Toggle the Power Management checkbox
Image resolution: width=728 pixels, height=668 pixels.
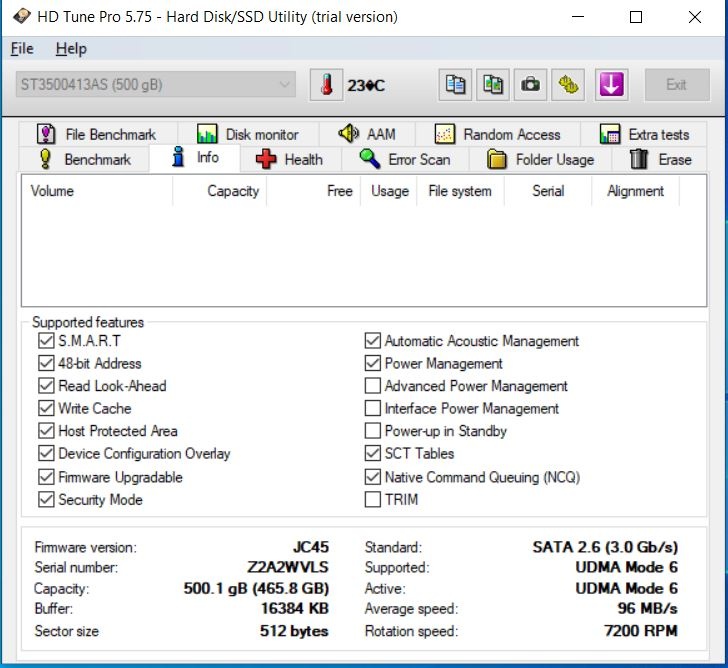(x=372, y=363)
